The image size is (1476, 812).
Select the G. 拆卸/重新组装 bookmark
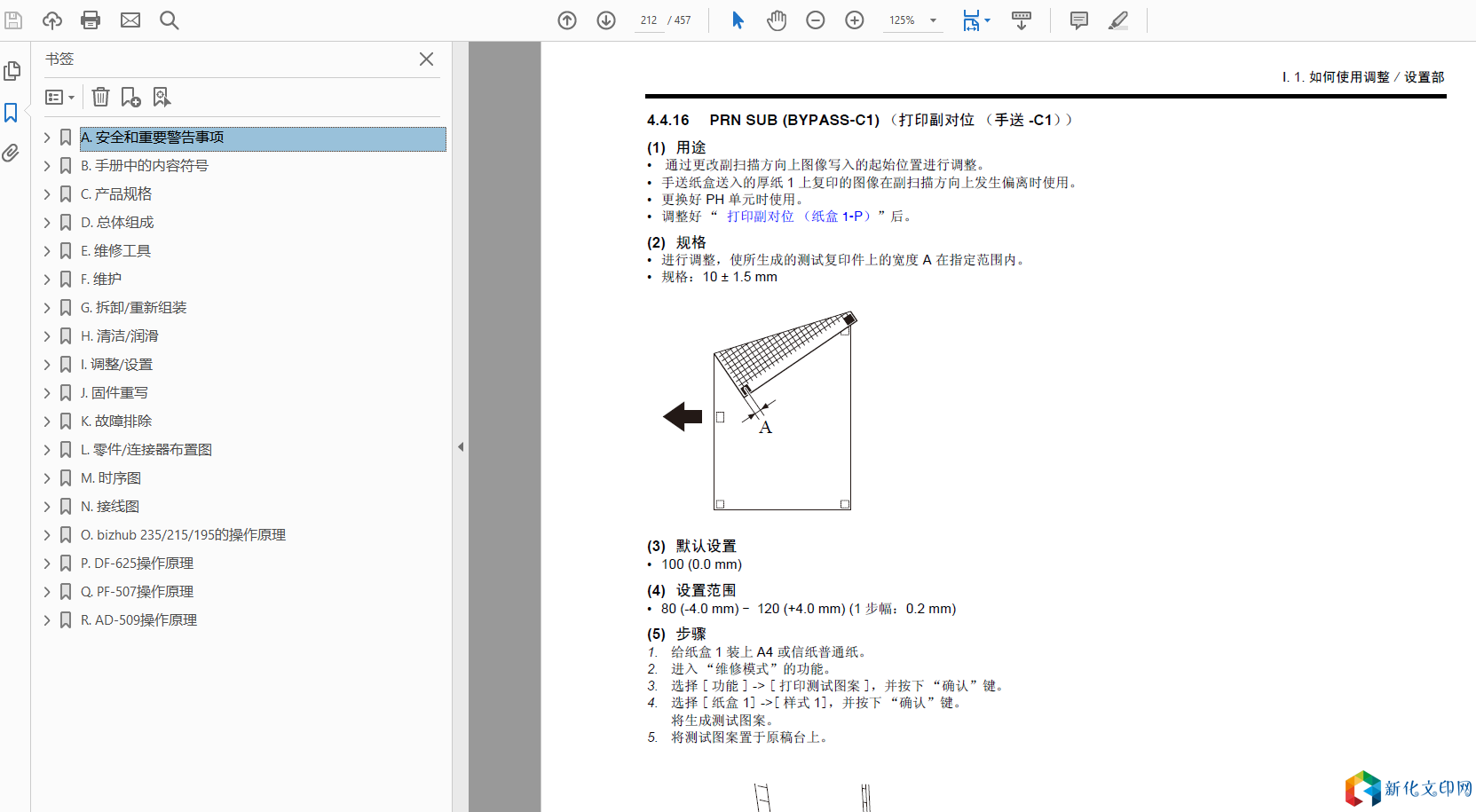[133, 308]
